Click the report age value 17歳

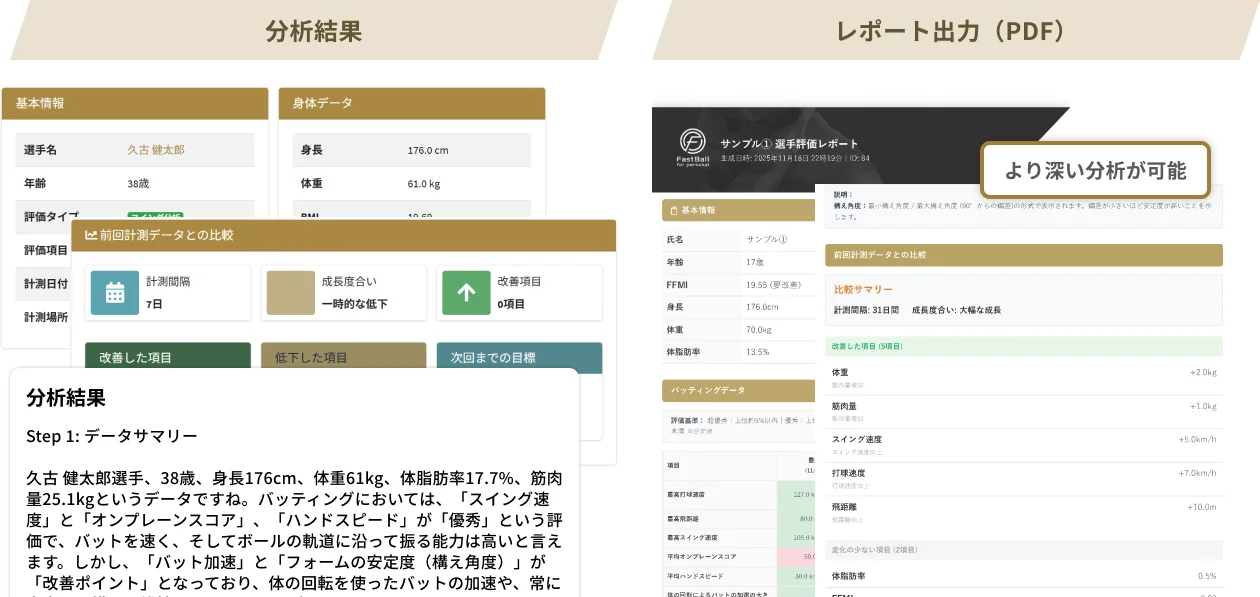756,262
